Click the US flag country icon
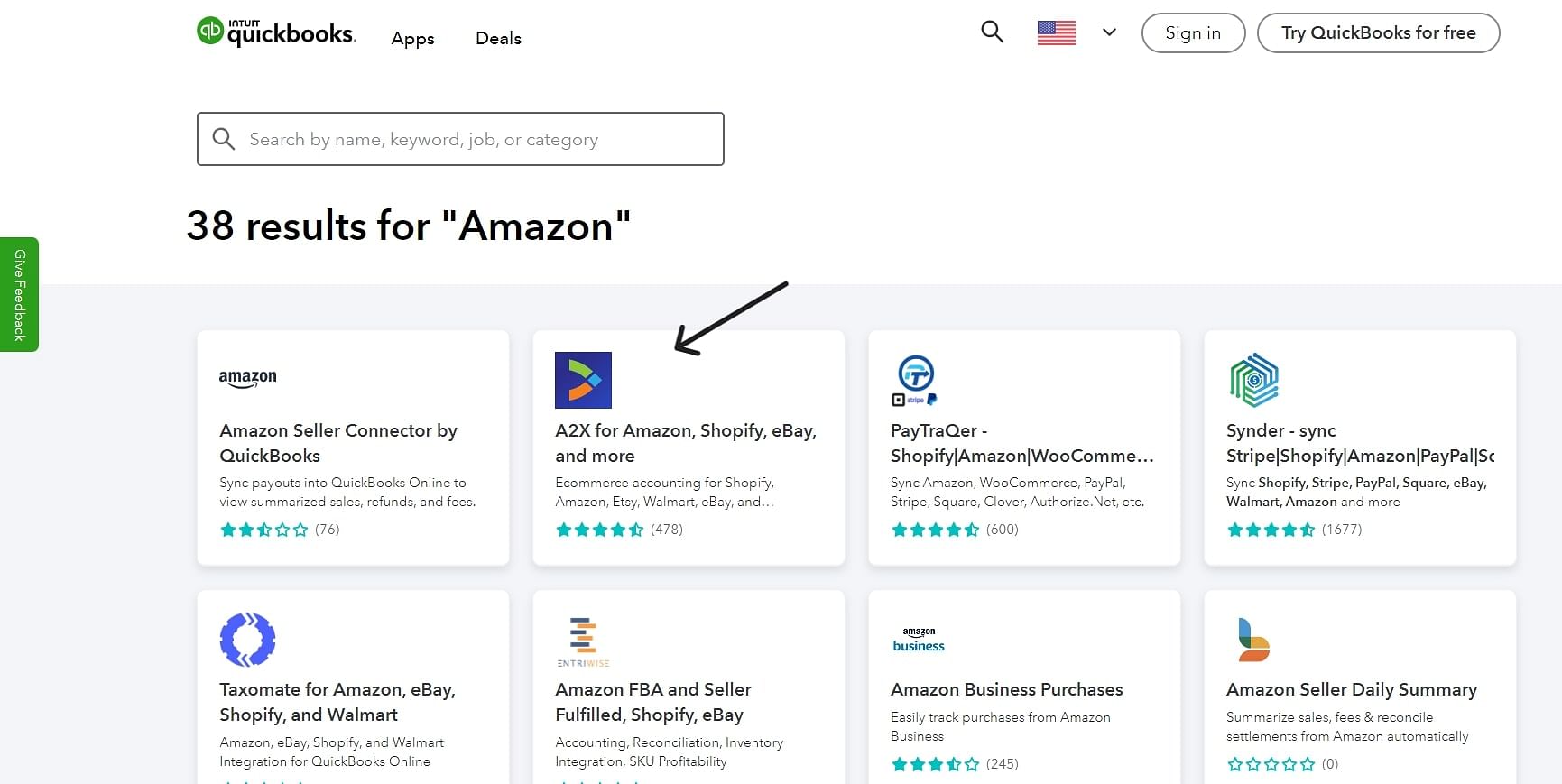 coord(1056,32)
